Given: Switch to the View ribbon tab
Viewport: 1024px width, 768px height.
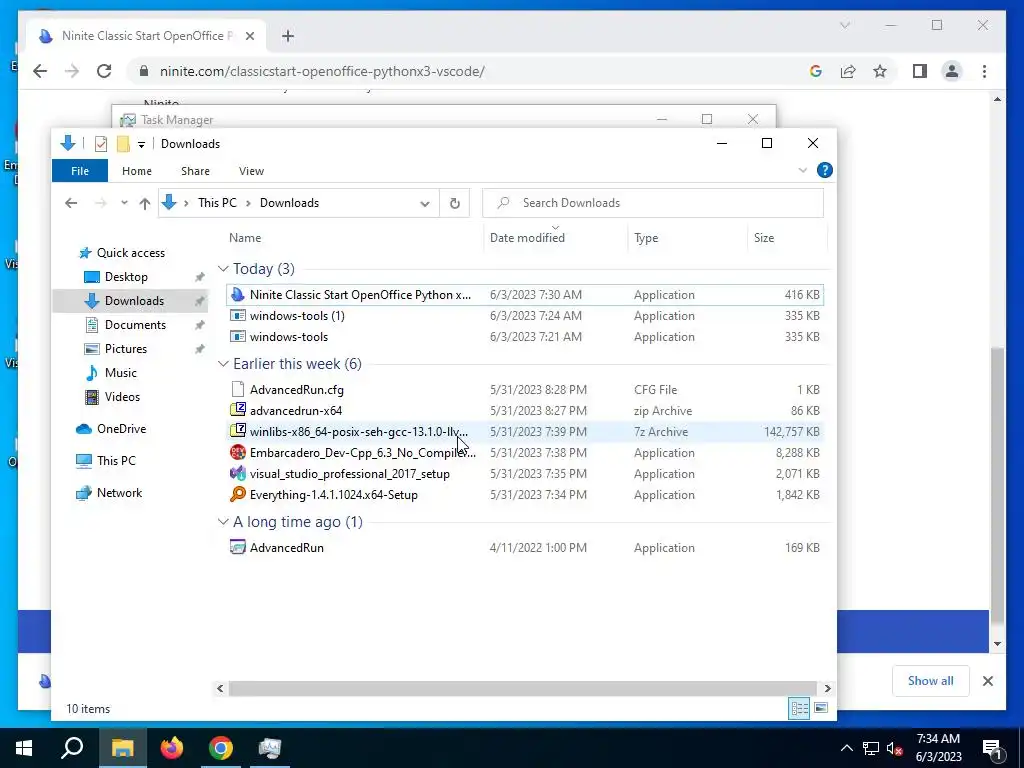Looking at the screenshot, I should tap(251, 171).
